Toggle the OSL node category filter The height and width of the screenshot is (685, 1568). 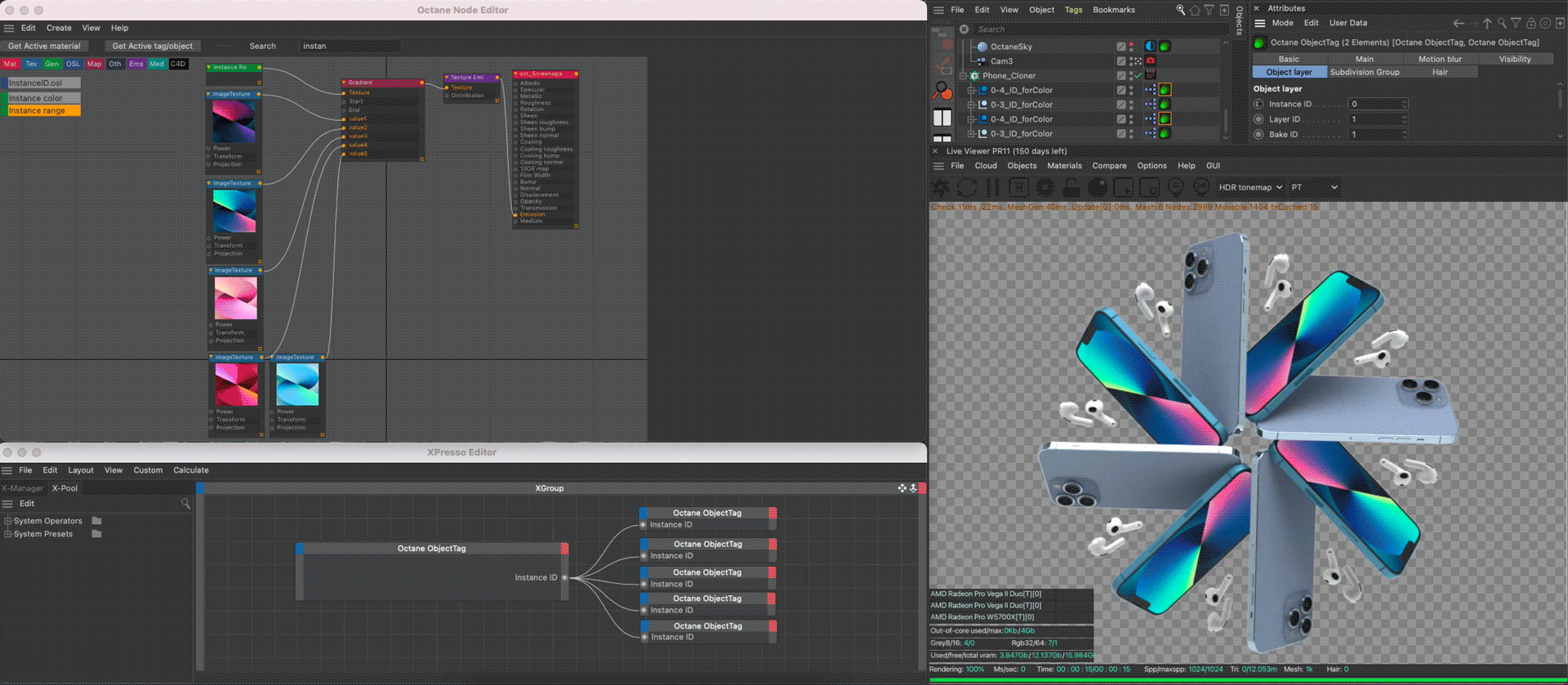click(73, 64)
